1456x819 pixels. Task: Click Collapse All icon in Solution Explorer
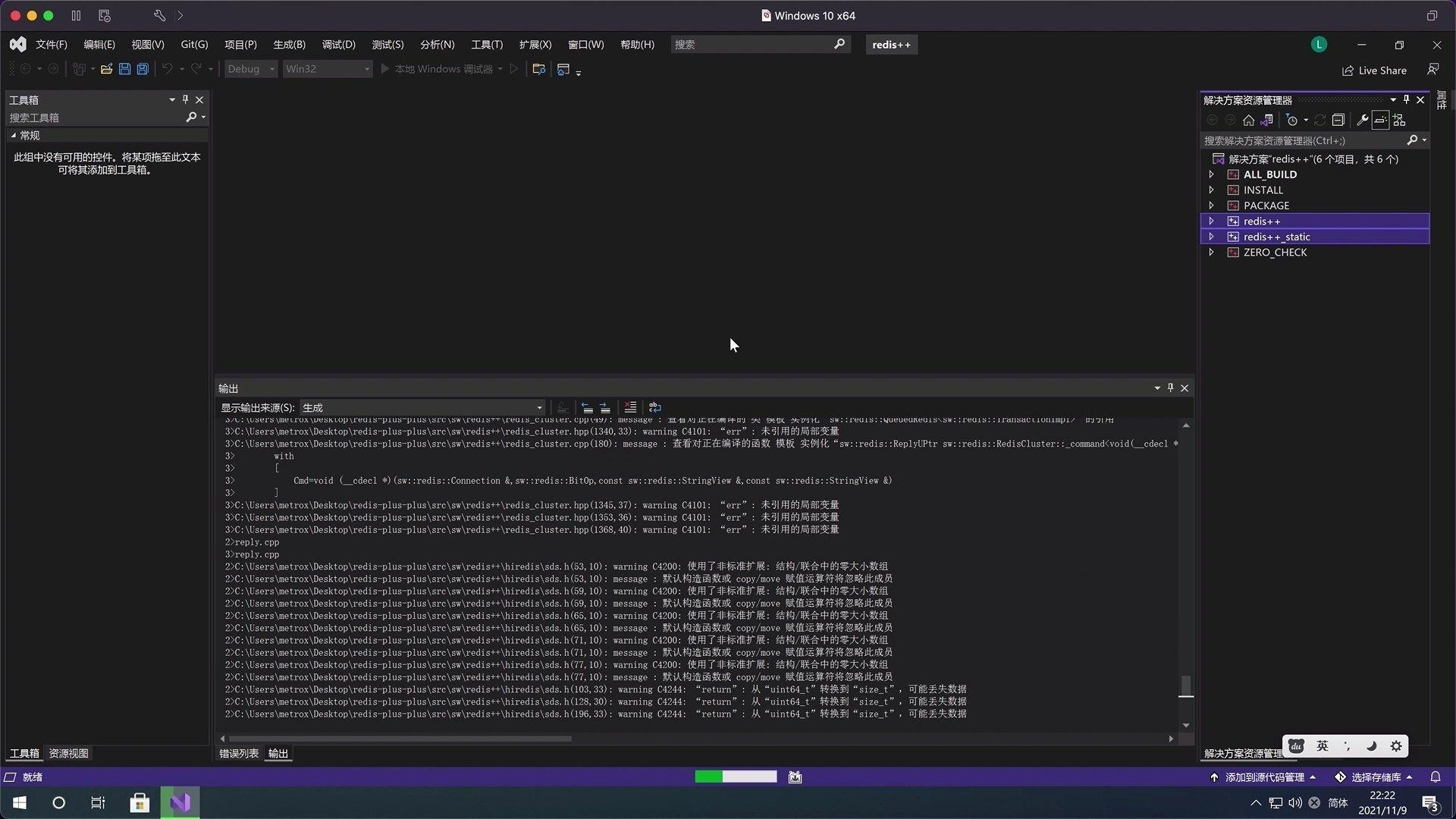[x=1338, y=120]
